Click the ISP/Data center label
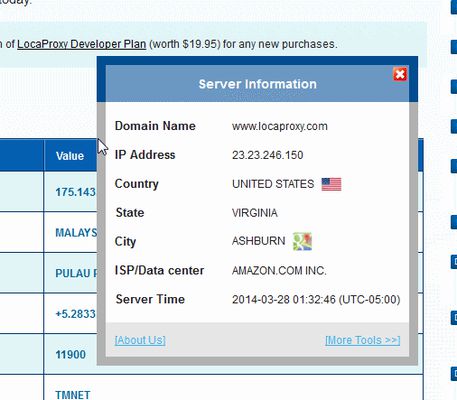Viewport: 457px width, 400px height. [x=159, y=270]
